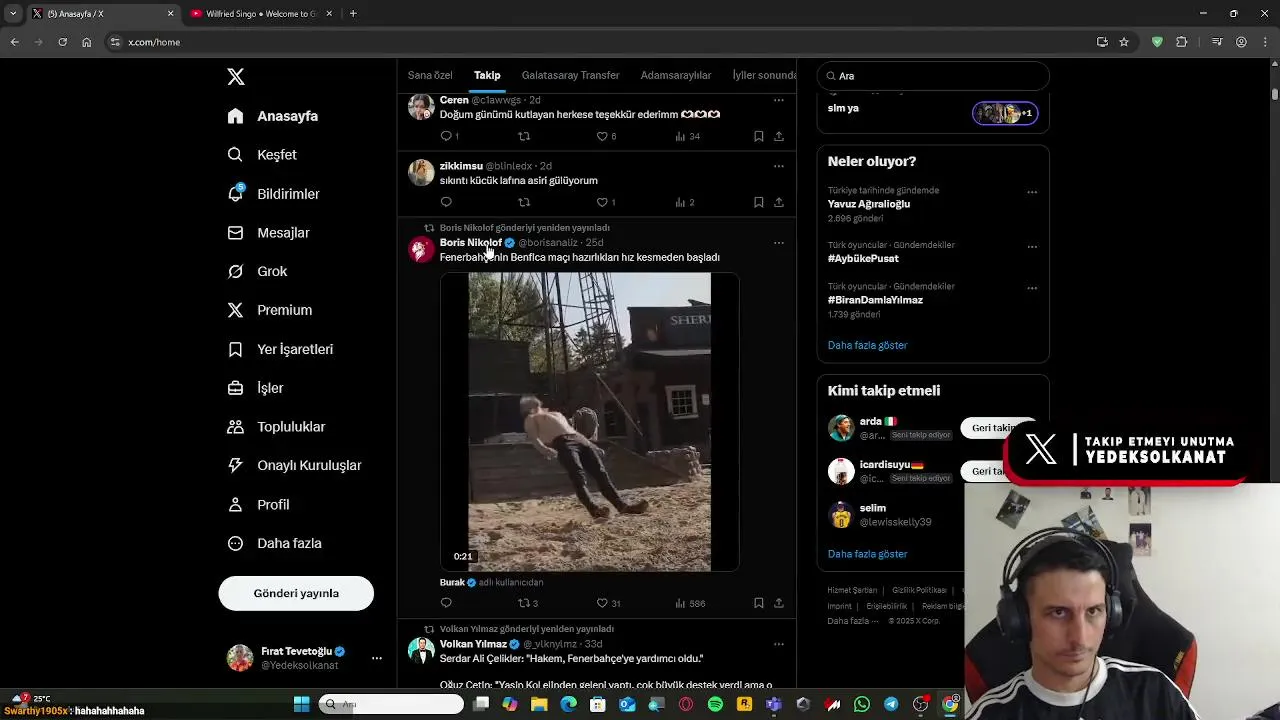Open Yavuz Ağıralioğlu trending topic
This screenshot has height=720, width=1280.
tap(869, 204)
